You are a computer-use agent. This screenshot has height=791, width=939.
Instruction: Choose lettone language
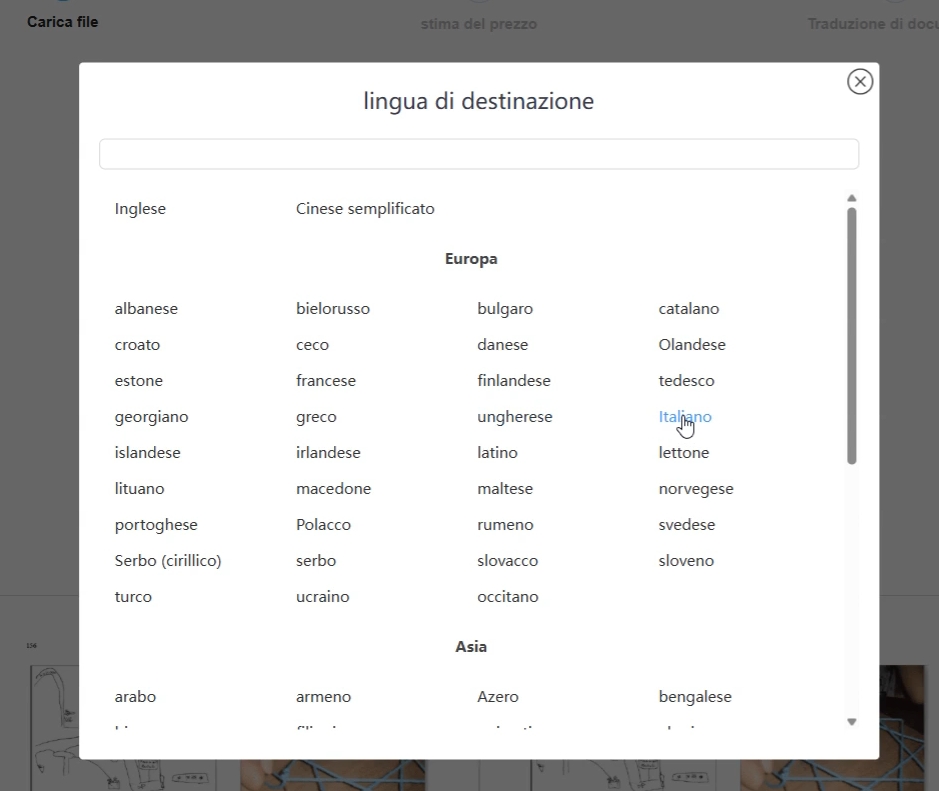(683, 453)
